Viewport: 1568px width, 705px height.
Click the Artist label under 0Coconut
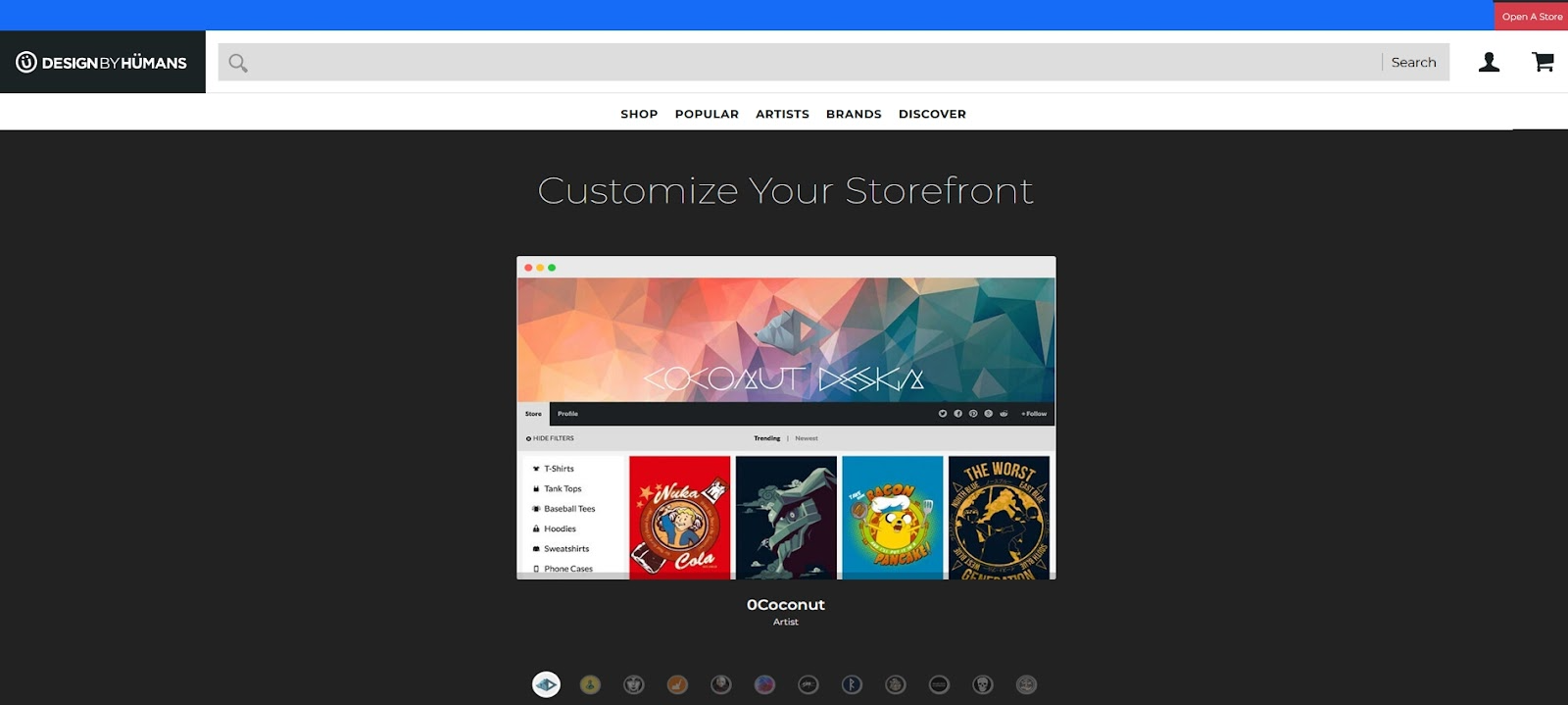pos(786,622)
